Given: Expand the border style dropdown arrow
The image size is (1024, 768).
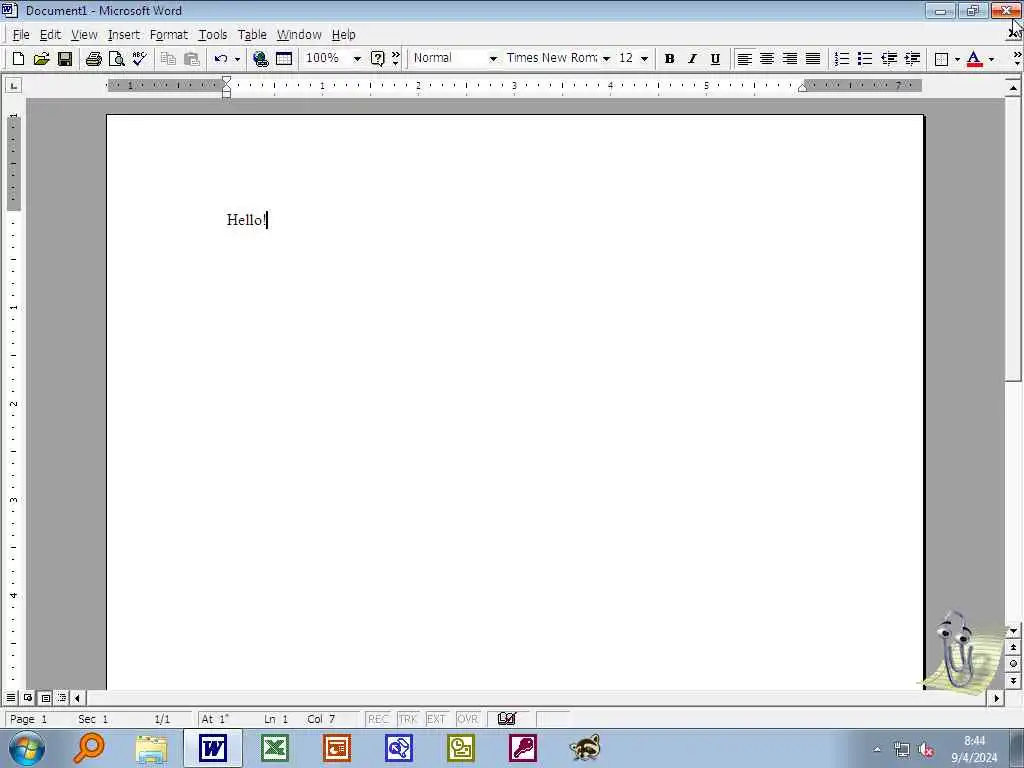Looking at the screenshot, I should [957, 59].
